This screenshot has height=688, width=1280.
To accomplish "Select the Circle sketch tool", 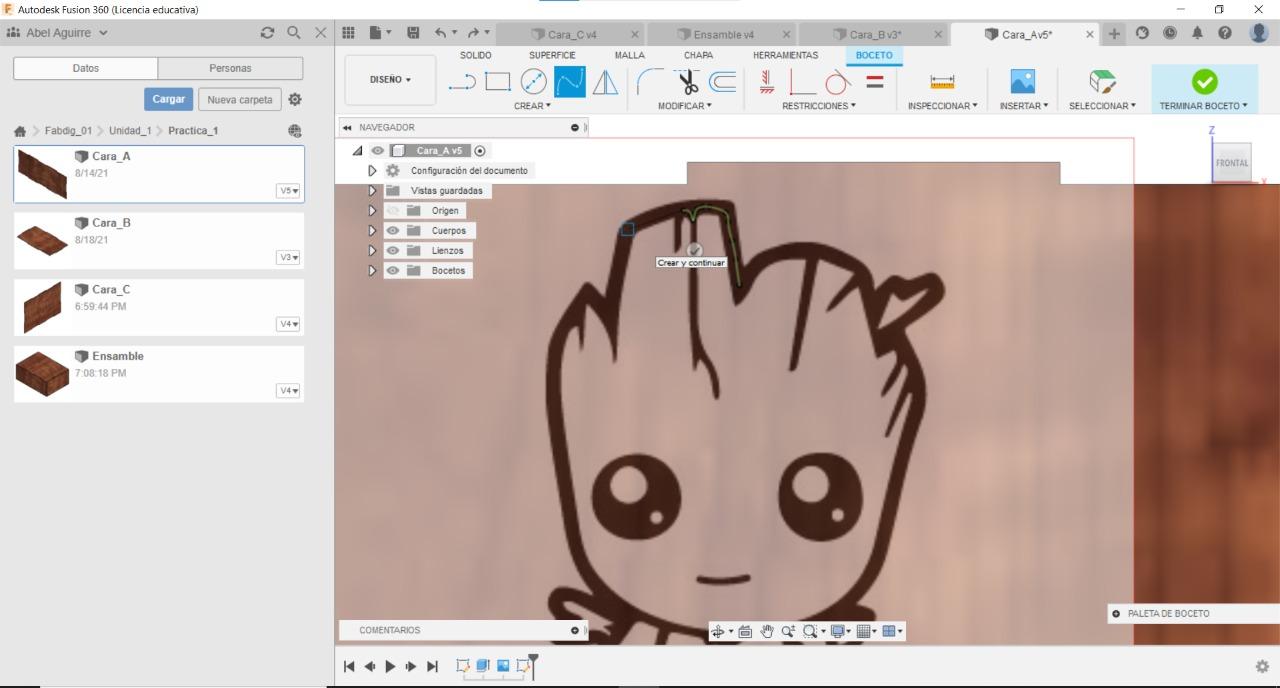I will pos(534,82).
